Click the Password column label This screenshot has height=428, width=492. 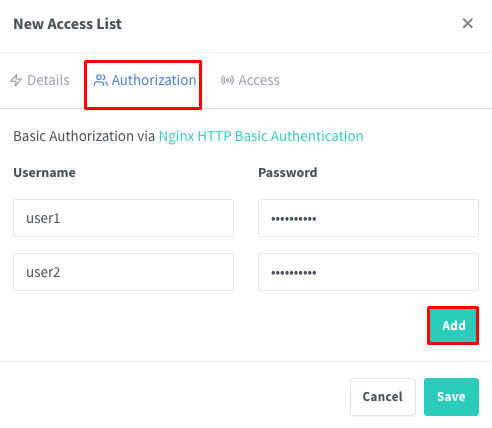pyautogui.click(x=288, y=173)
